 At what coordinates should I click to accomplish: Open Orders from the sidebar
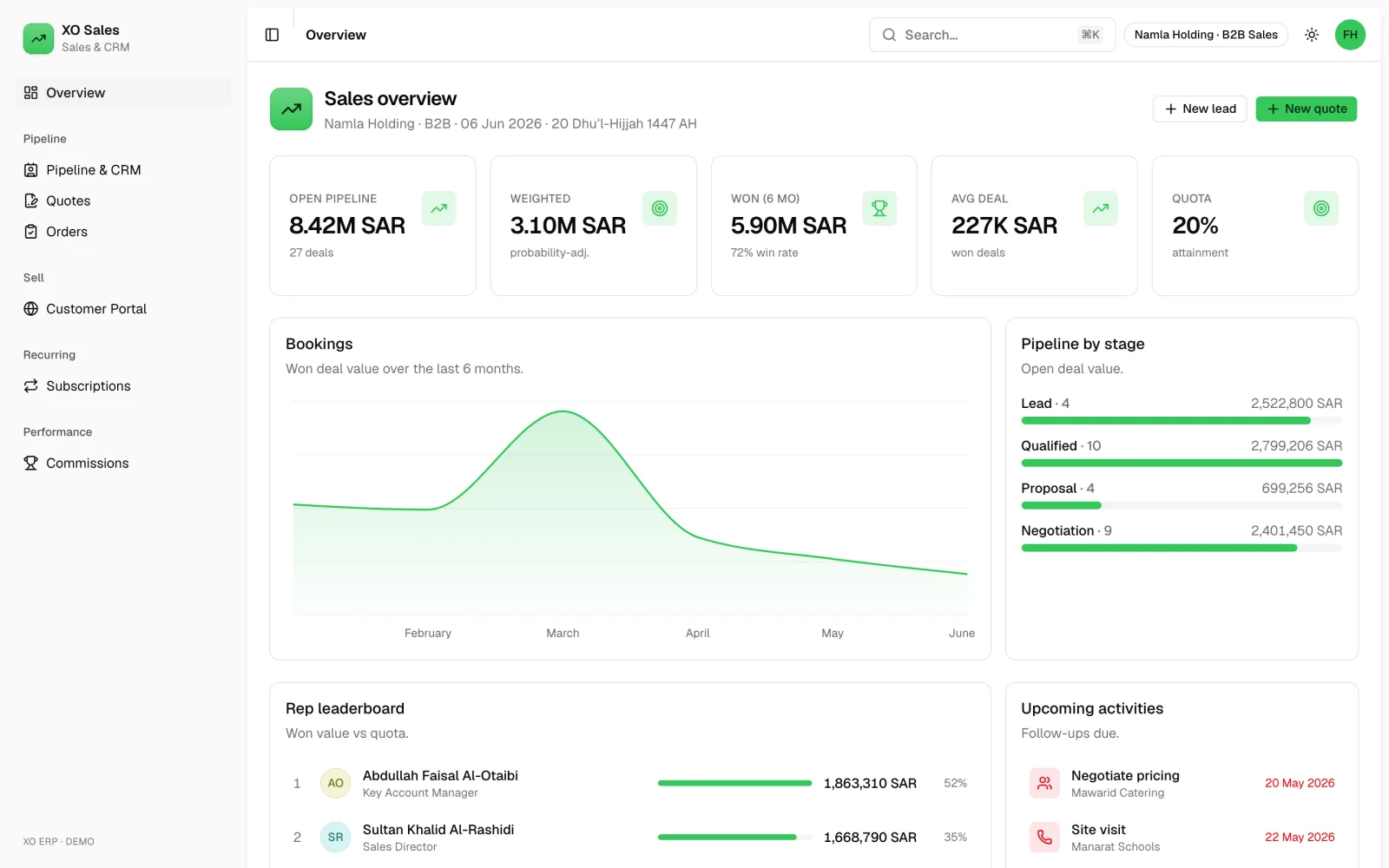click(123, 232)
